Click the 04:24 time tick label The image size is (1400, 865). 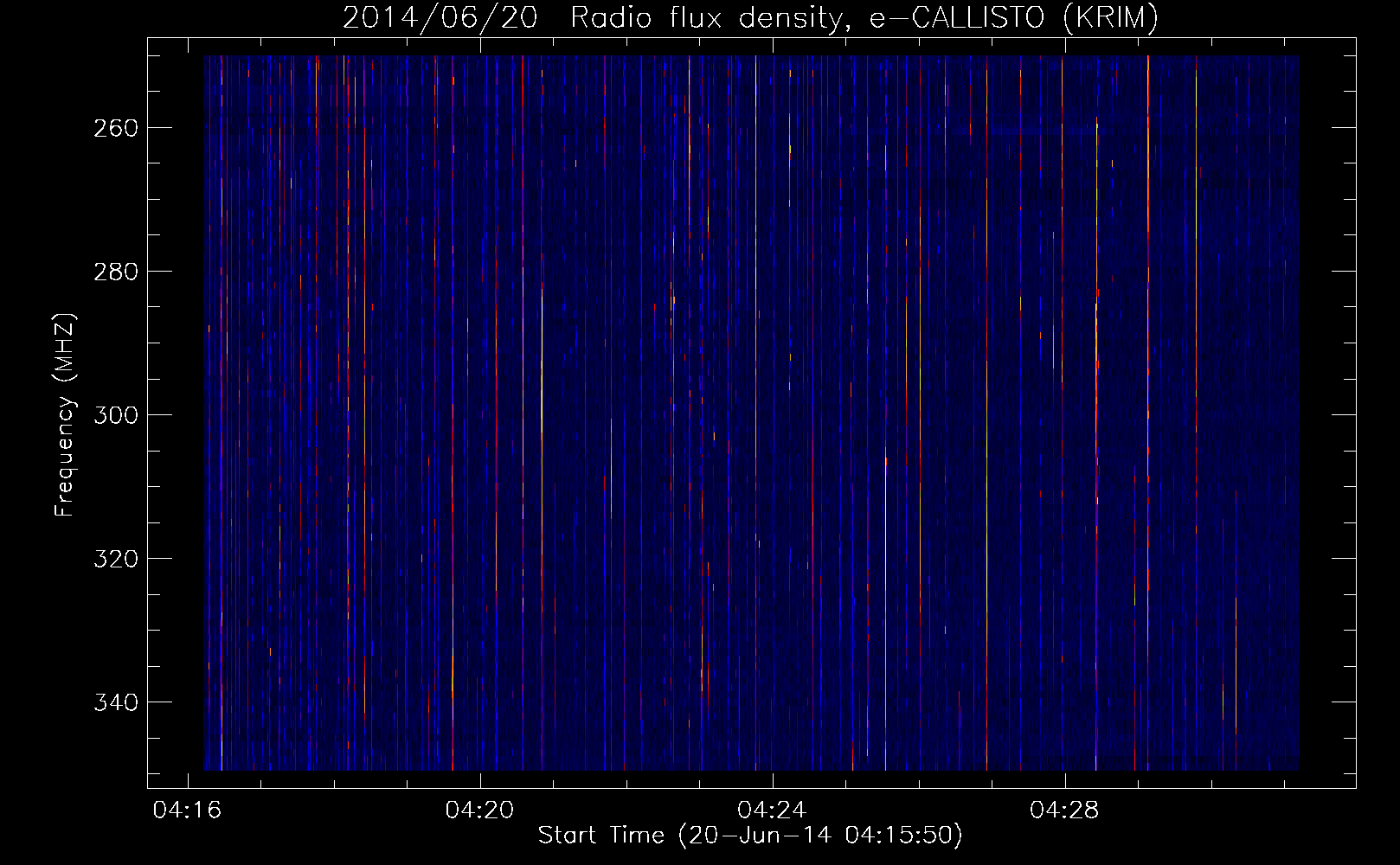(772, 811)
